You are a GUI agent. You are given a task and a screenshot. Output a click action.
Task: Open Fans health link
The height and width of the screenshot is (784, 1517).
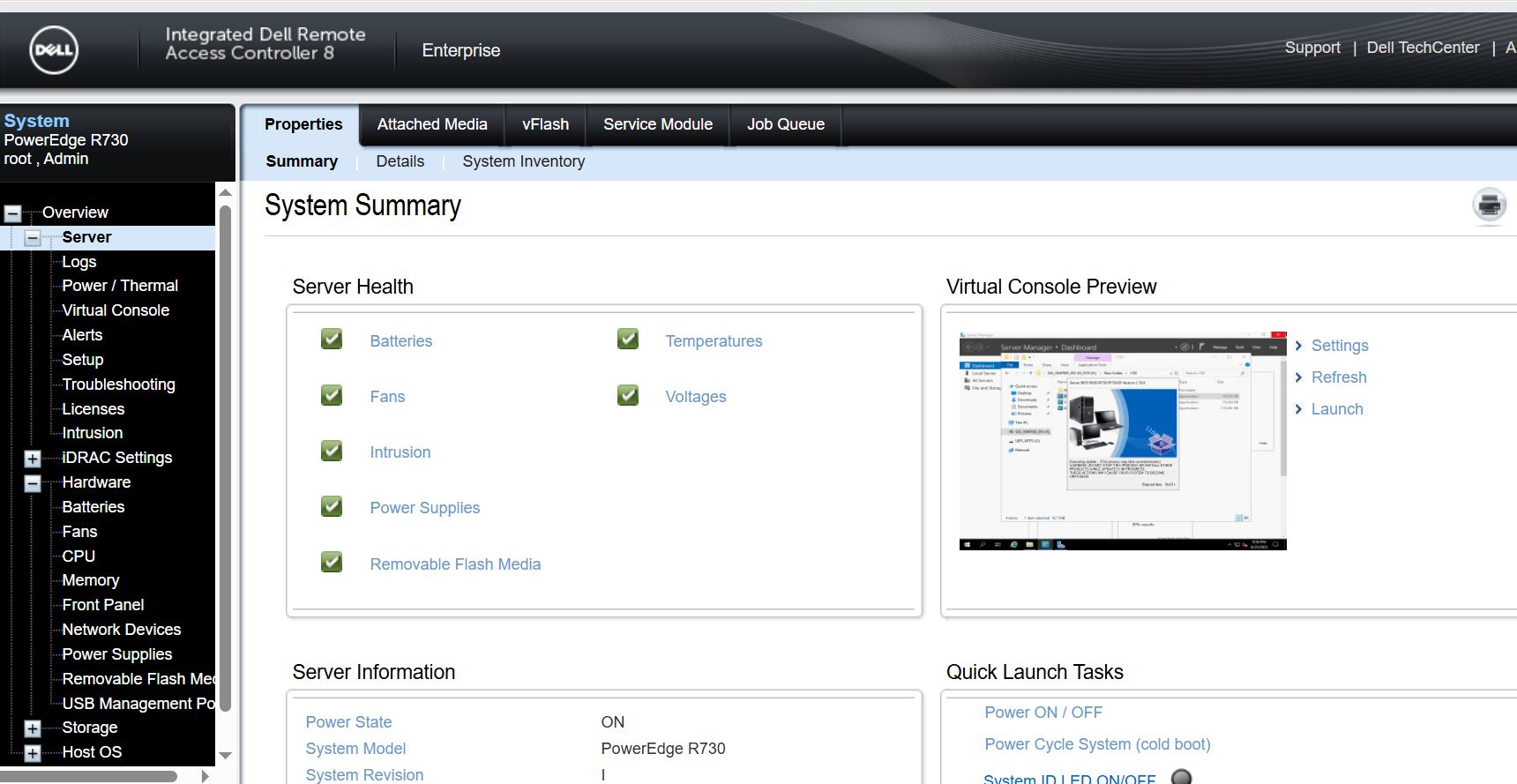click(387, 397)
